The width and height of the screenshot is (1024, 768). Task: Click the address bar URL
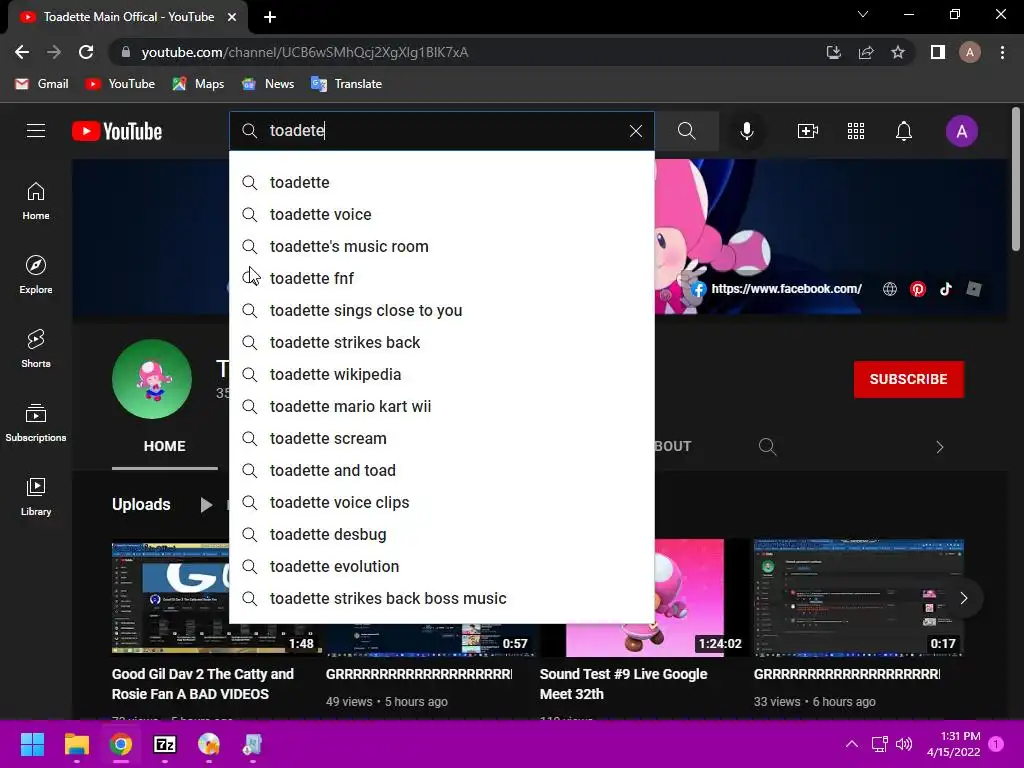tap(304, 52)
